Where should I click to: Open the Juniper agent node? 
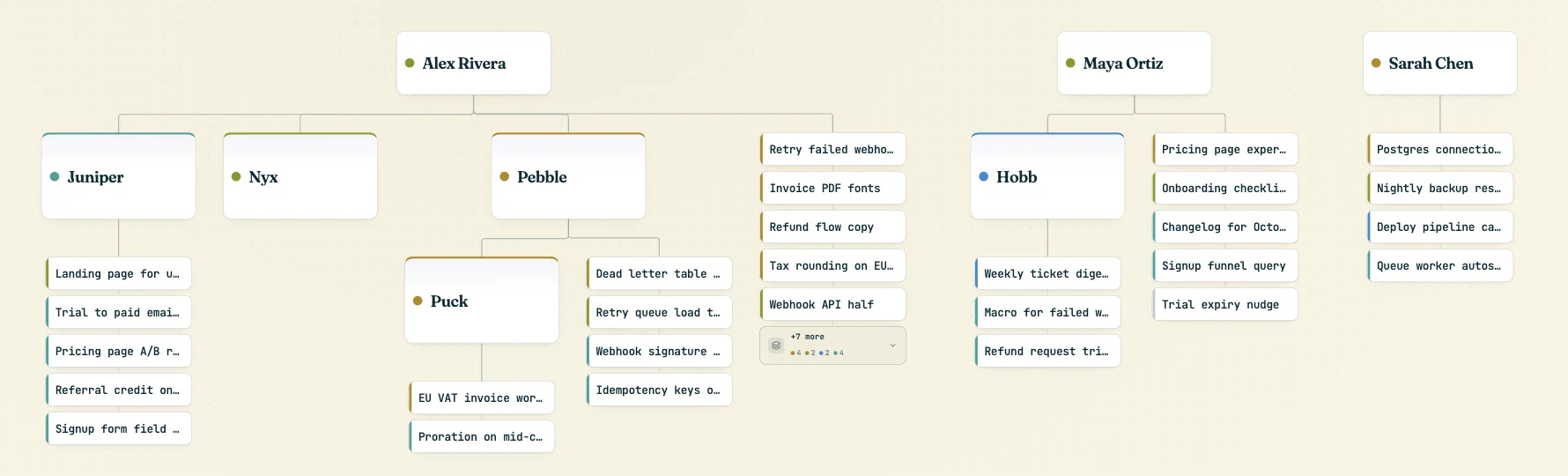[119, 176]
